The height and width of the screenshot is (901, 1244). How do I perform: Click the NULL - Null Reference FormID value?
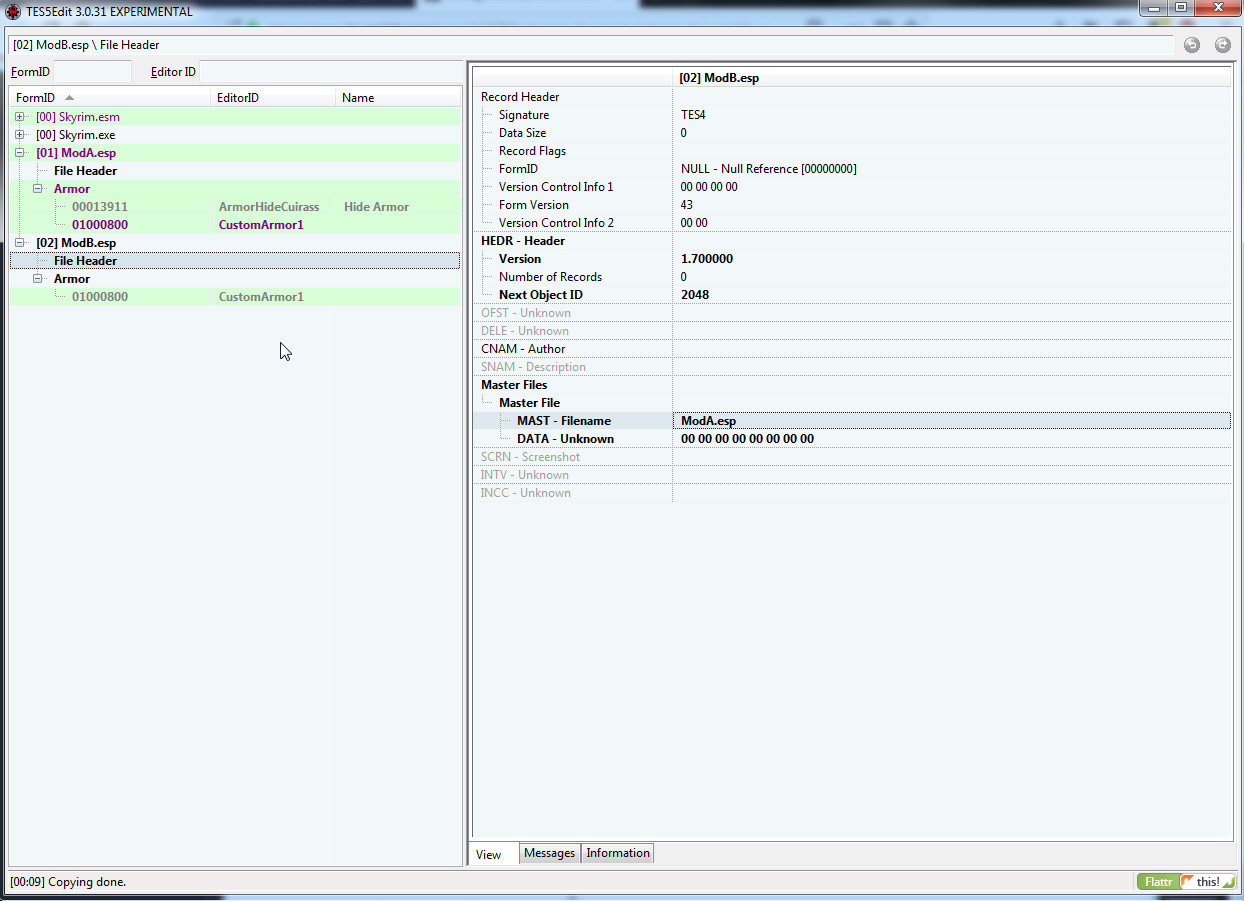click(x=768, y=169)
